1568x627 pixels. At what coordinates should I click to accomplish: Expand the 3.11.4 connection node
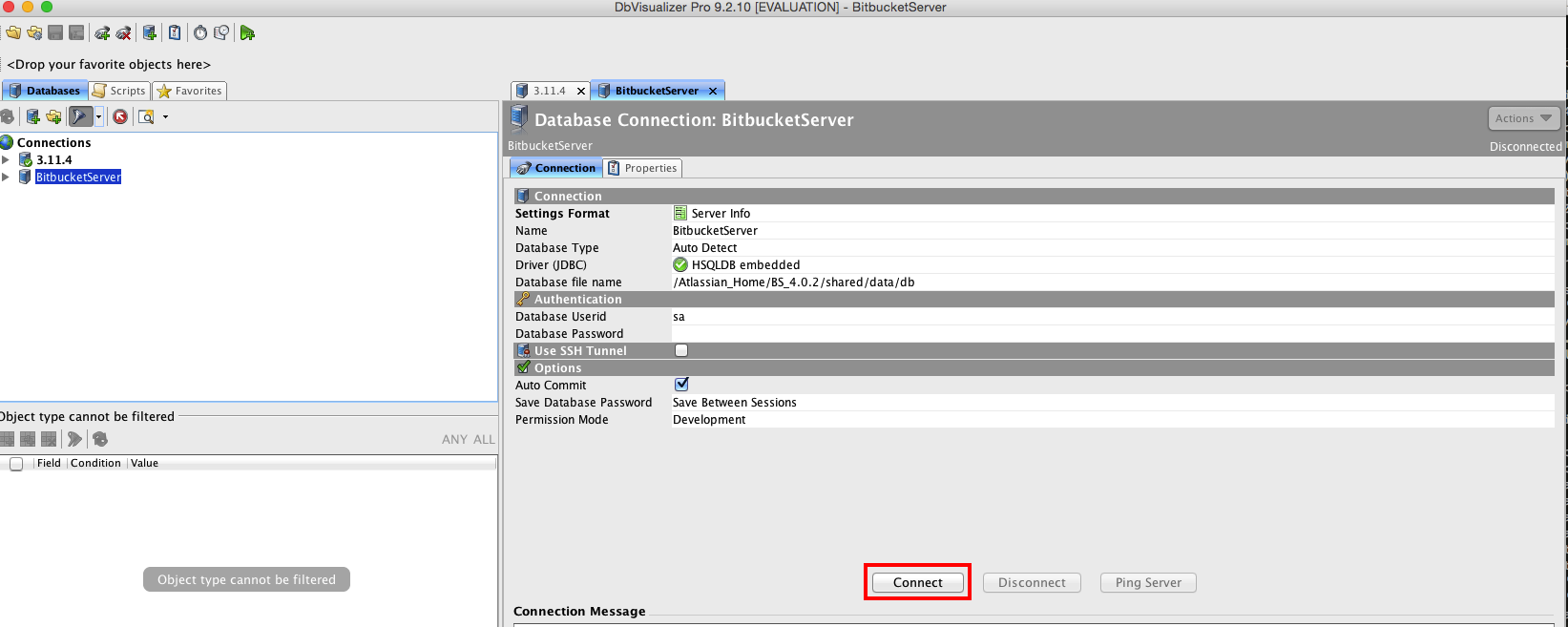(6, 159)
